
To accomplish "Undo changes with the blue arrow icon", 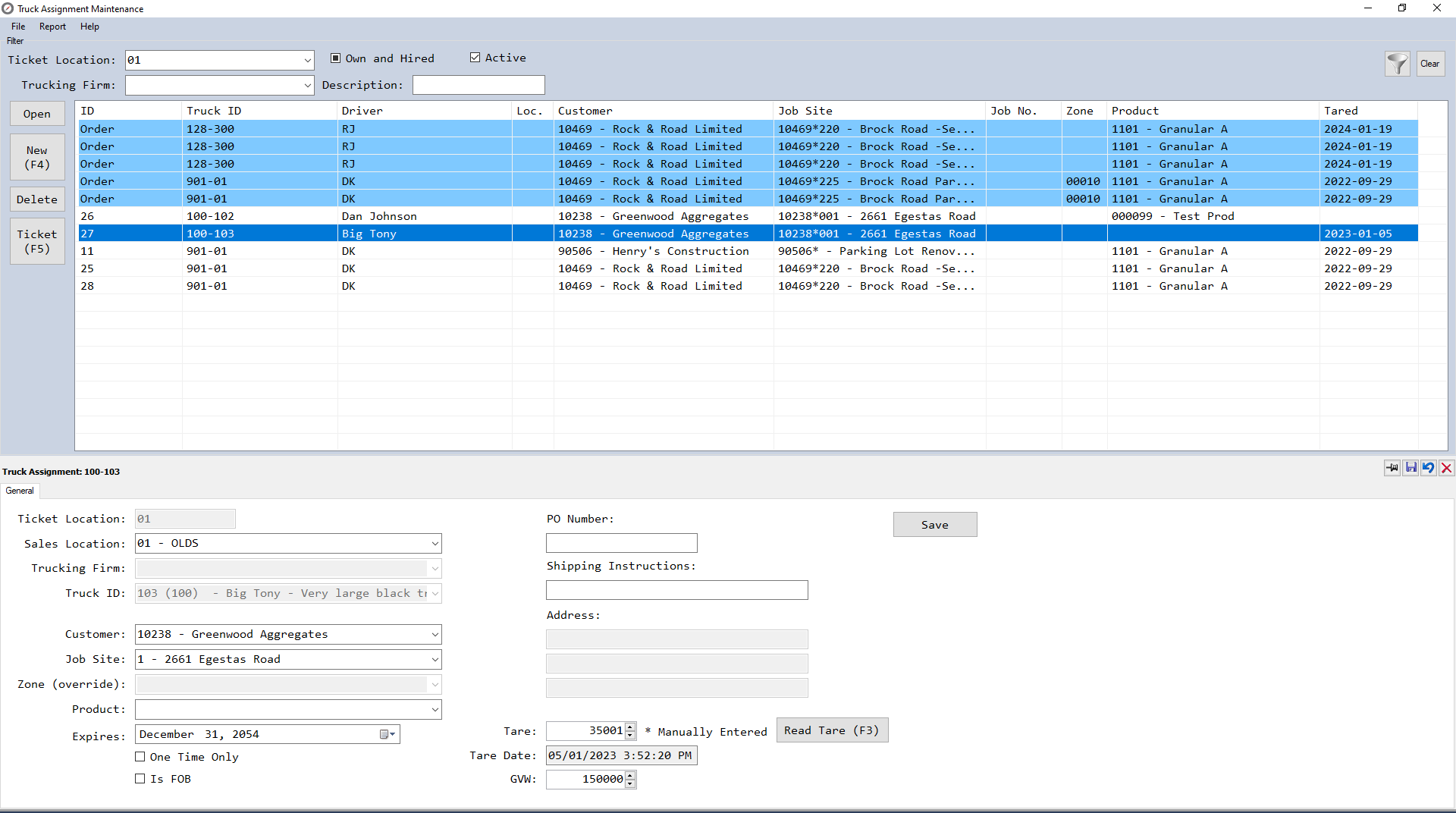I will (1429, 468).
